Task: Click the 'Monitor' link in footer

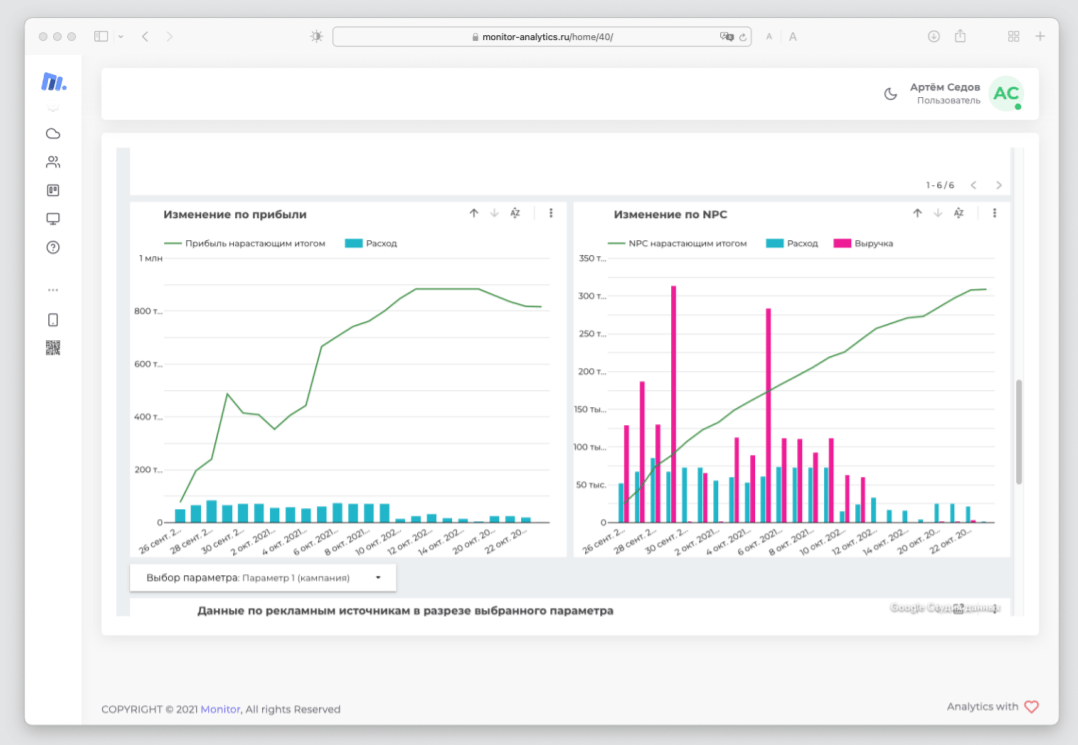Action: 220,709
